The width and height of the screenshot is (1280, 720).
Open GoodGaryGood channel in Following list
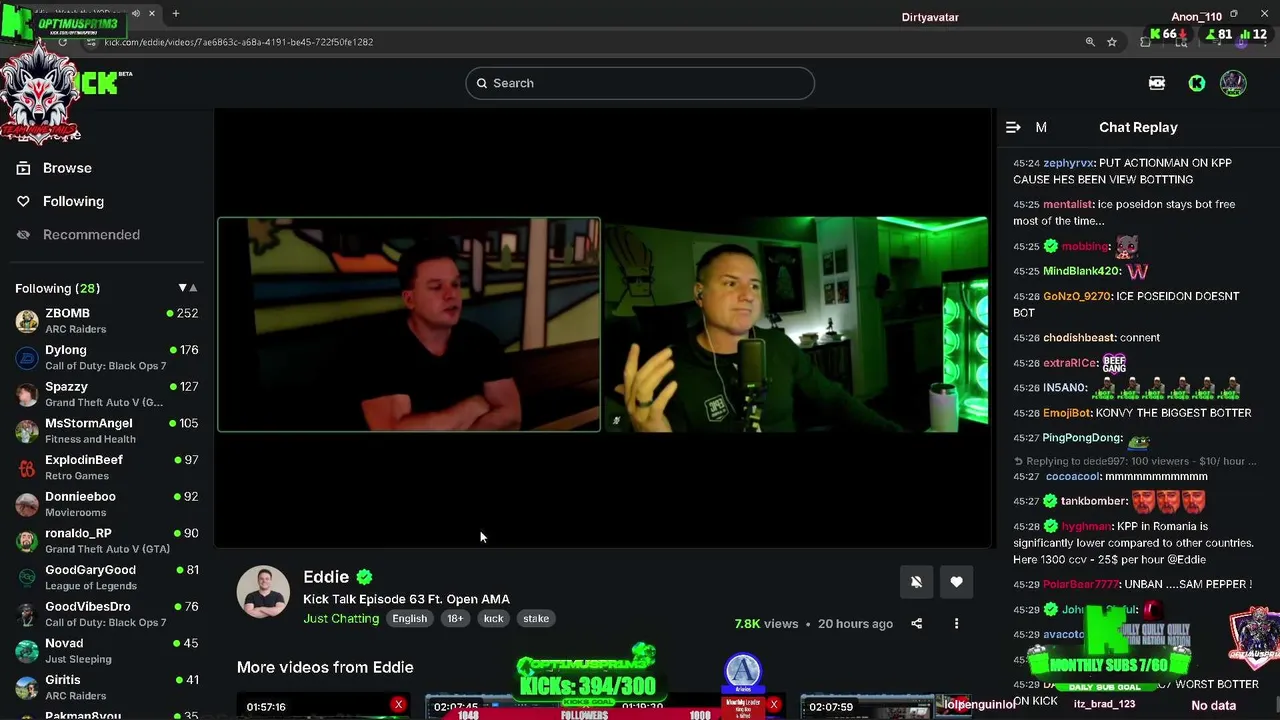pos(106,577)
